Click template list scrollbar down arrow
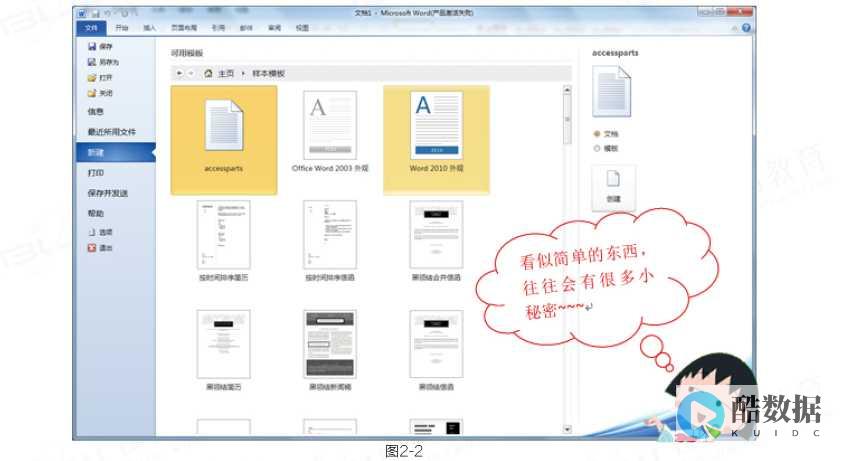Image resolution: width=844 pixels, height=461 pixels. (567, 429)
